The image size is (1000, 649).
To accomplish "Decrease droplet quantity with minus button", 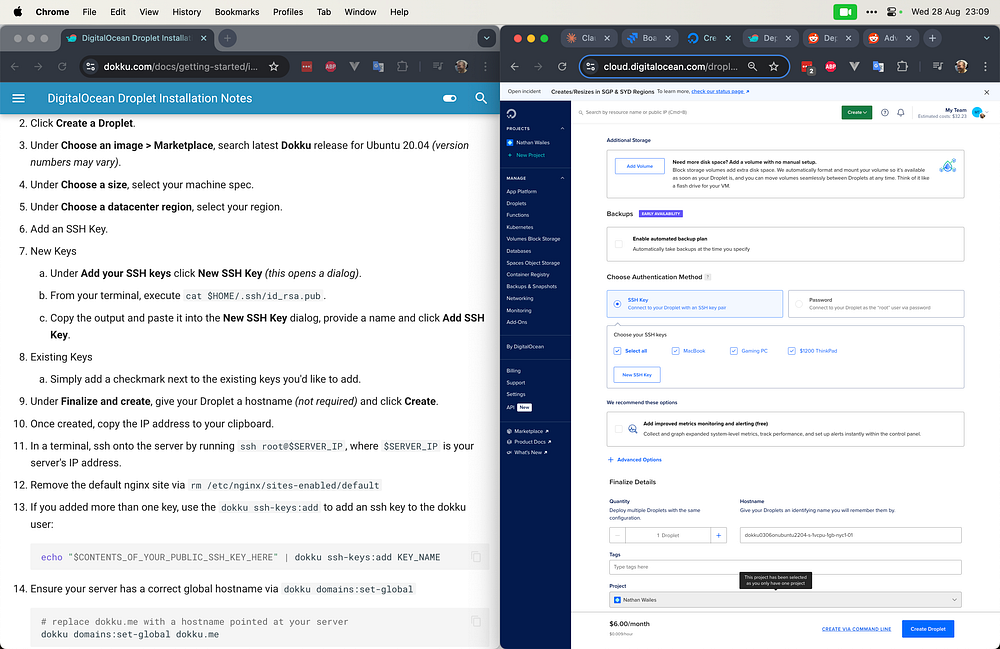I will tap(617, 535).
